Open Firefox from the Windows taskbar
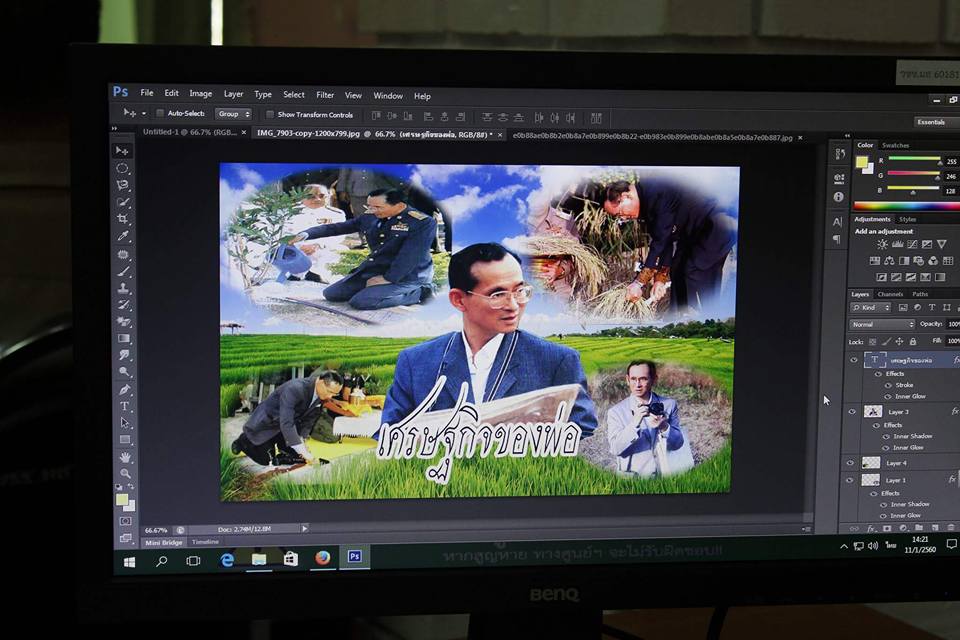This screenshot has width=960, height=640. pos(322,558)
